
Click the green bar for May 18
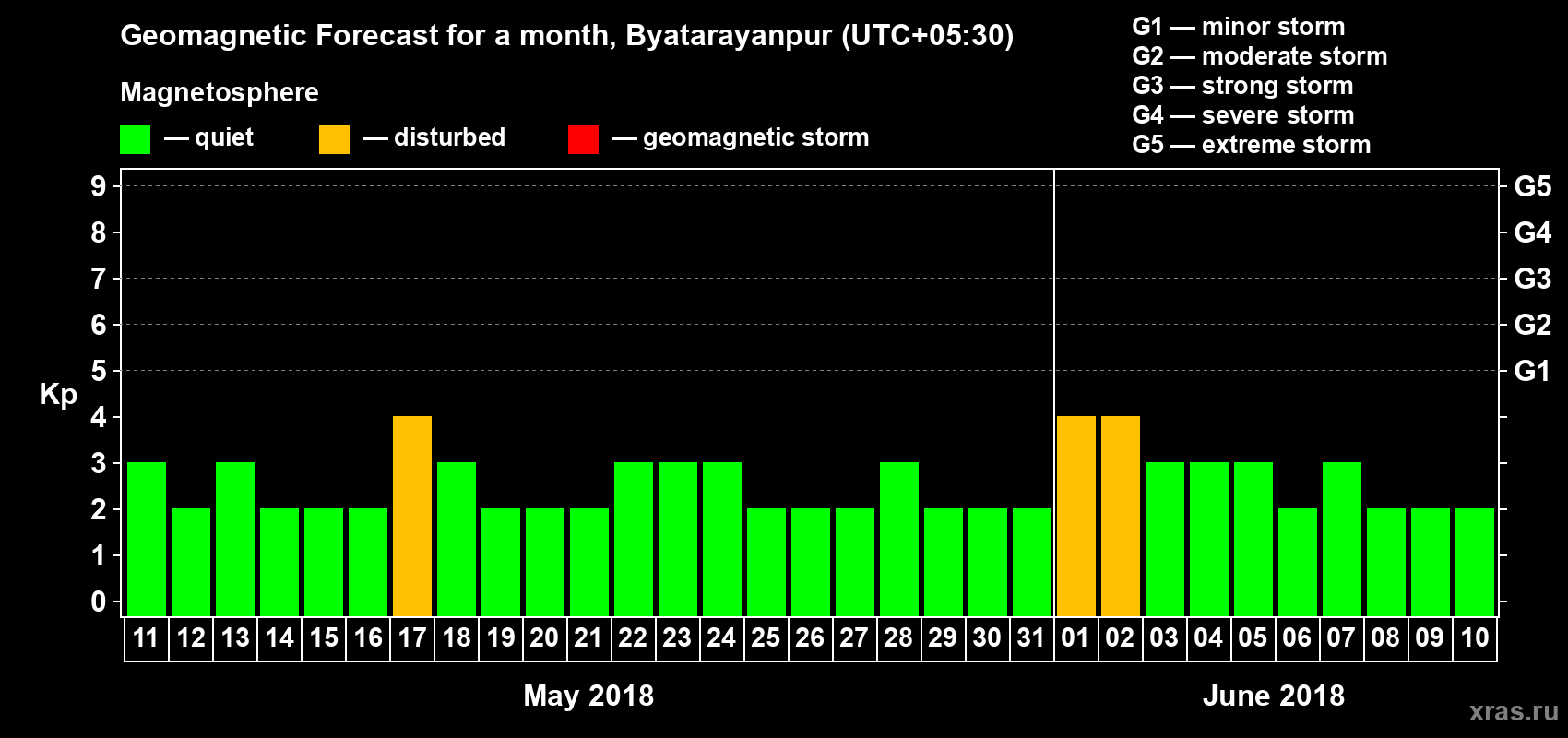457,539
